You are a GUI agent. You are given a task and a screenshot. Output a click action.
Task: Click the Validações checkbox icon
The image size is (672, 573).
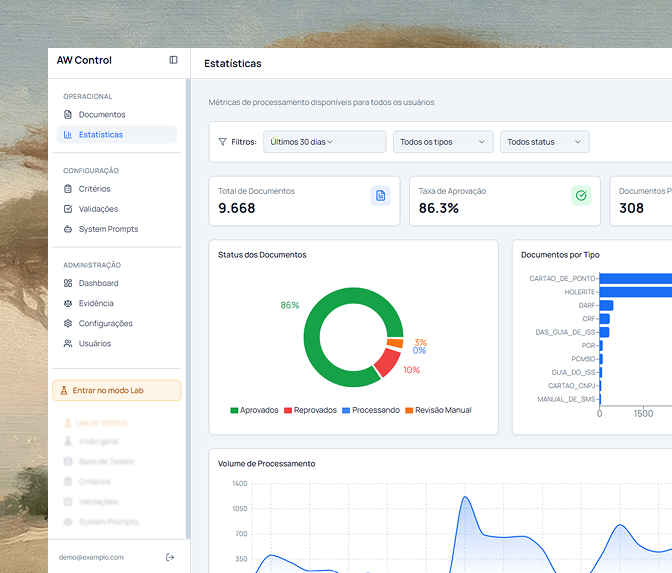(68, 209)
